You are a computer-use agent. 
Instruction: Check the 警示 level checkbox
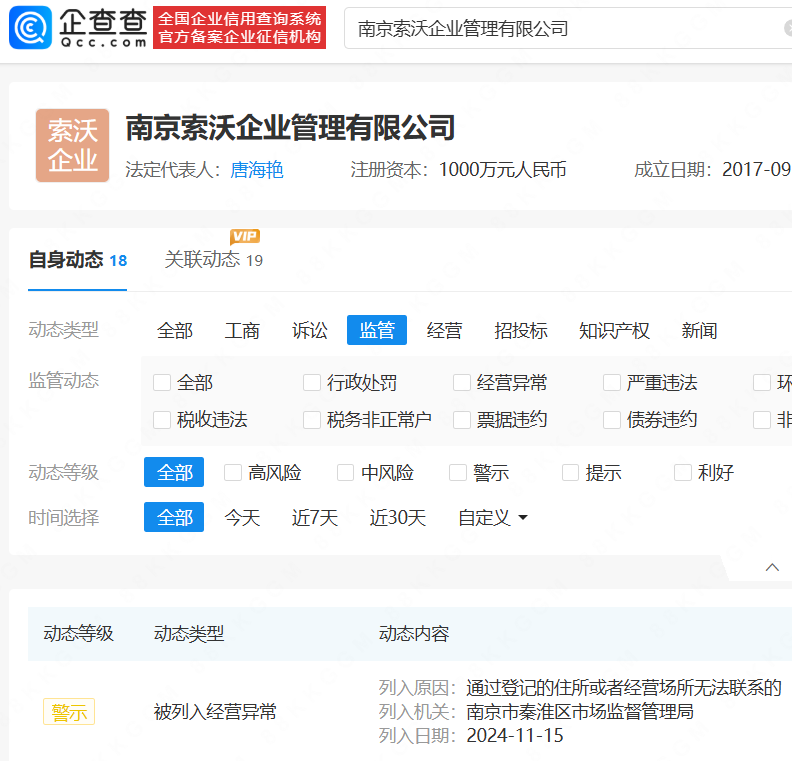458,473
